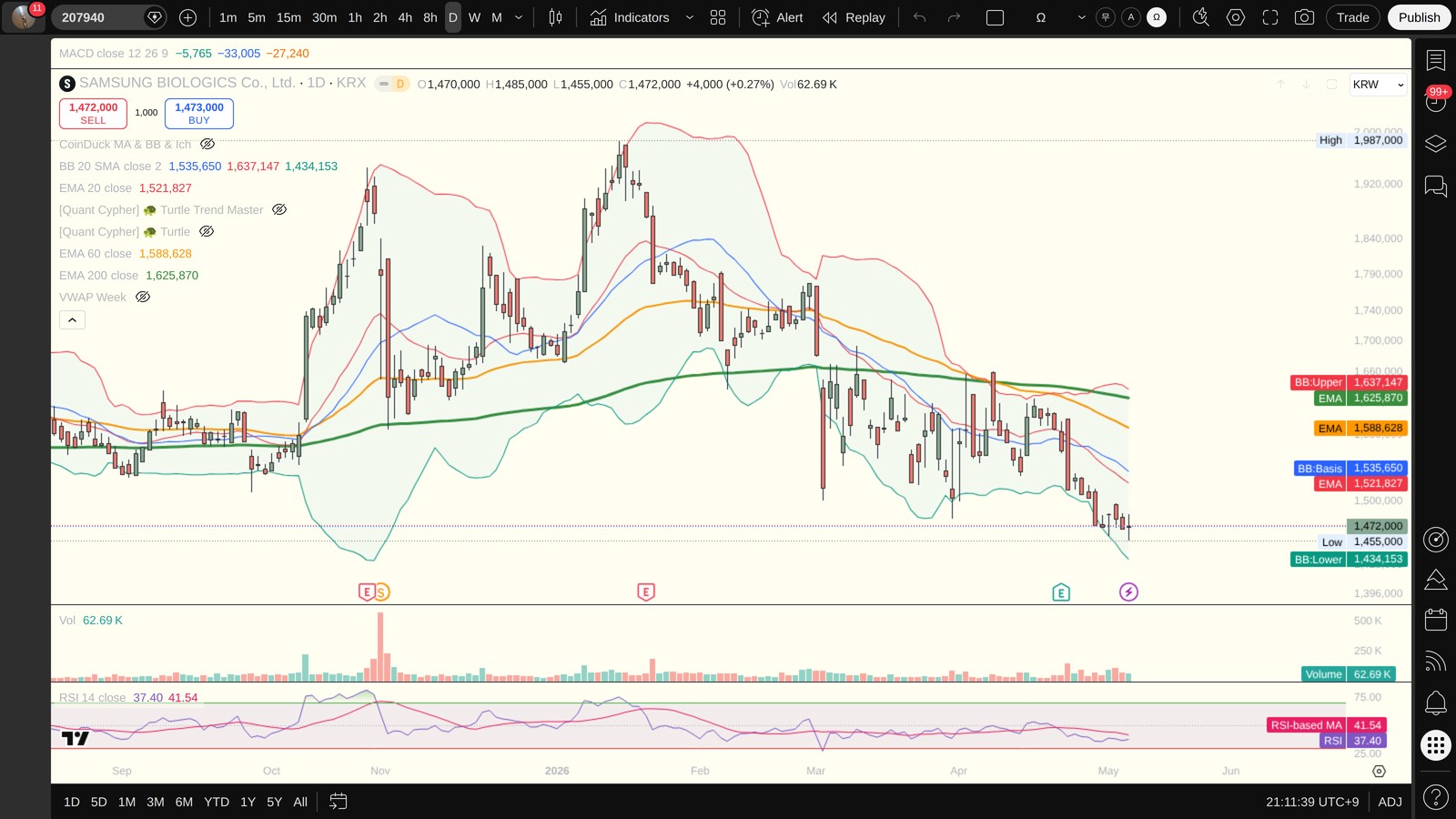1456x819 pixels.
Task: Select the 1D date range
Action: [x=72, y=802]
